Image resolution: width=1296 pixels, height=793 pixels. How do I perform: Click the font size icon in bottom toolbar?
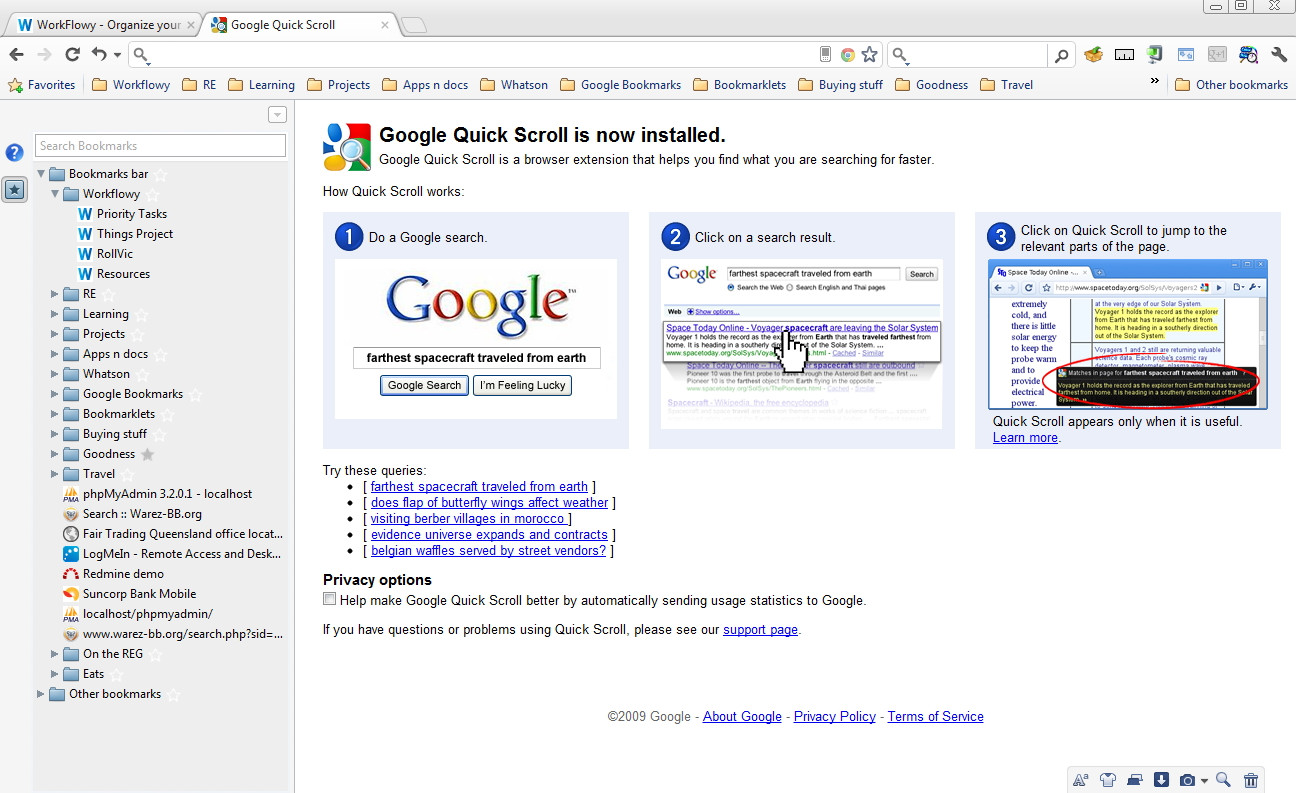coord(1080,781)
